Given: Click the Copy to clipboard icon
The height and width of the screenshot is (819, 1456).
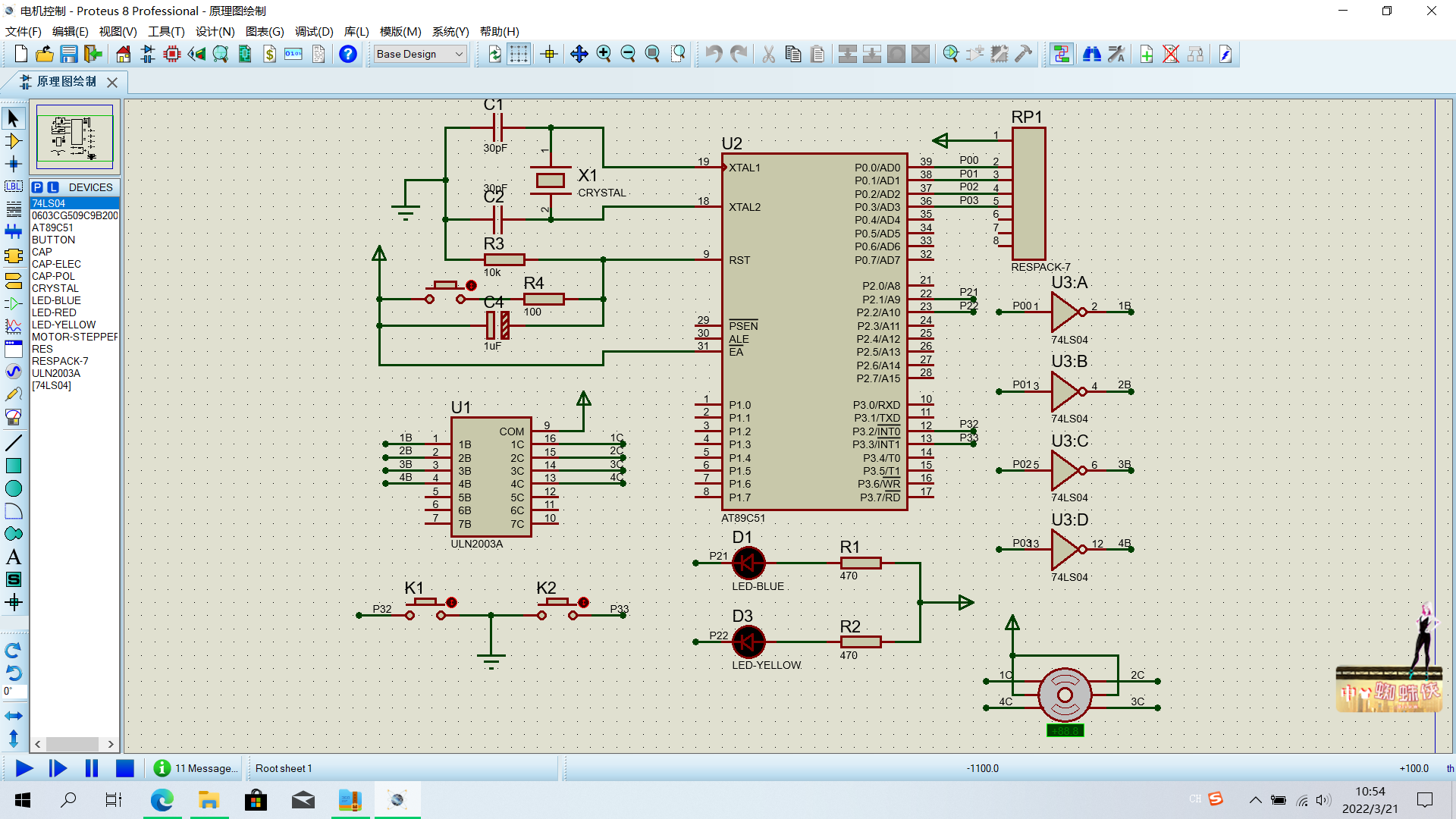Looking at the screenshot, I should click(793, 54).
